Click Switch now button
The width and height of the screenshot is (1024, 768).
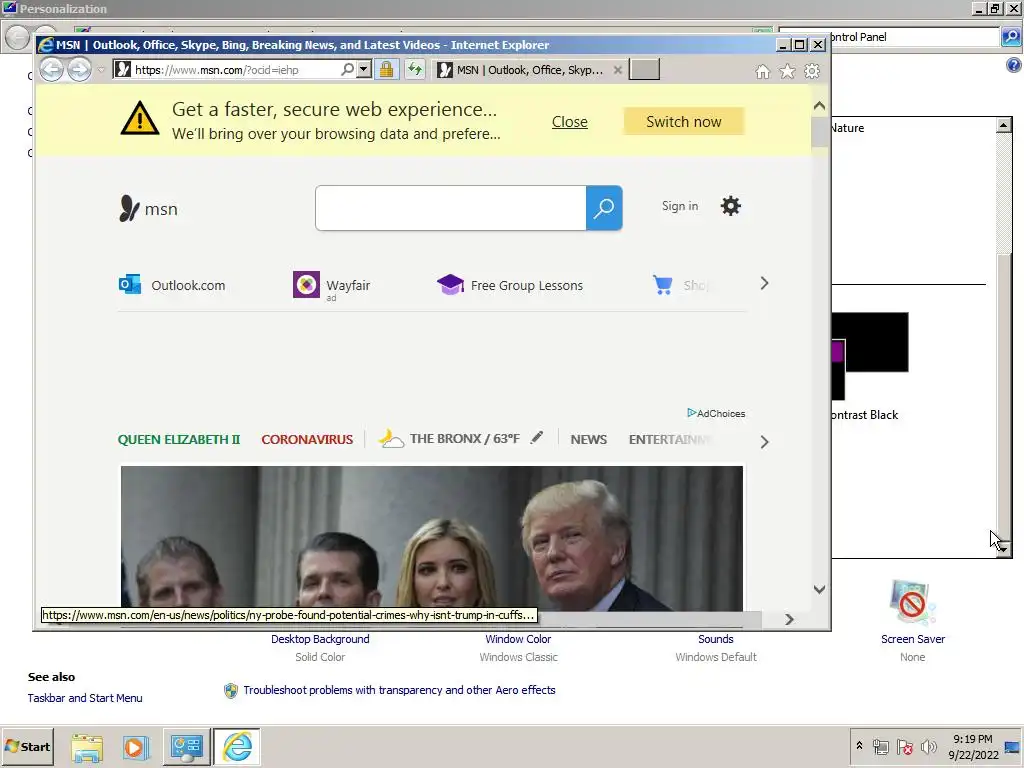point(684,121)
